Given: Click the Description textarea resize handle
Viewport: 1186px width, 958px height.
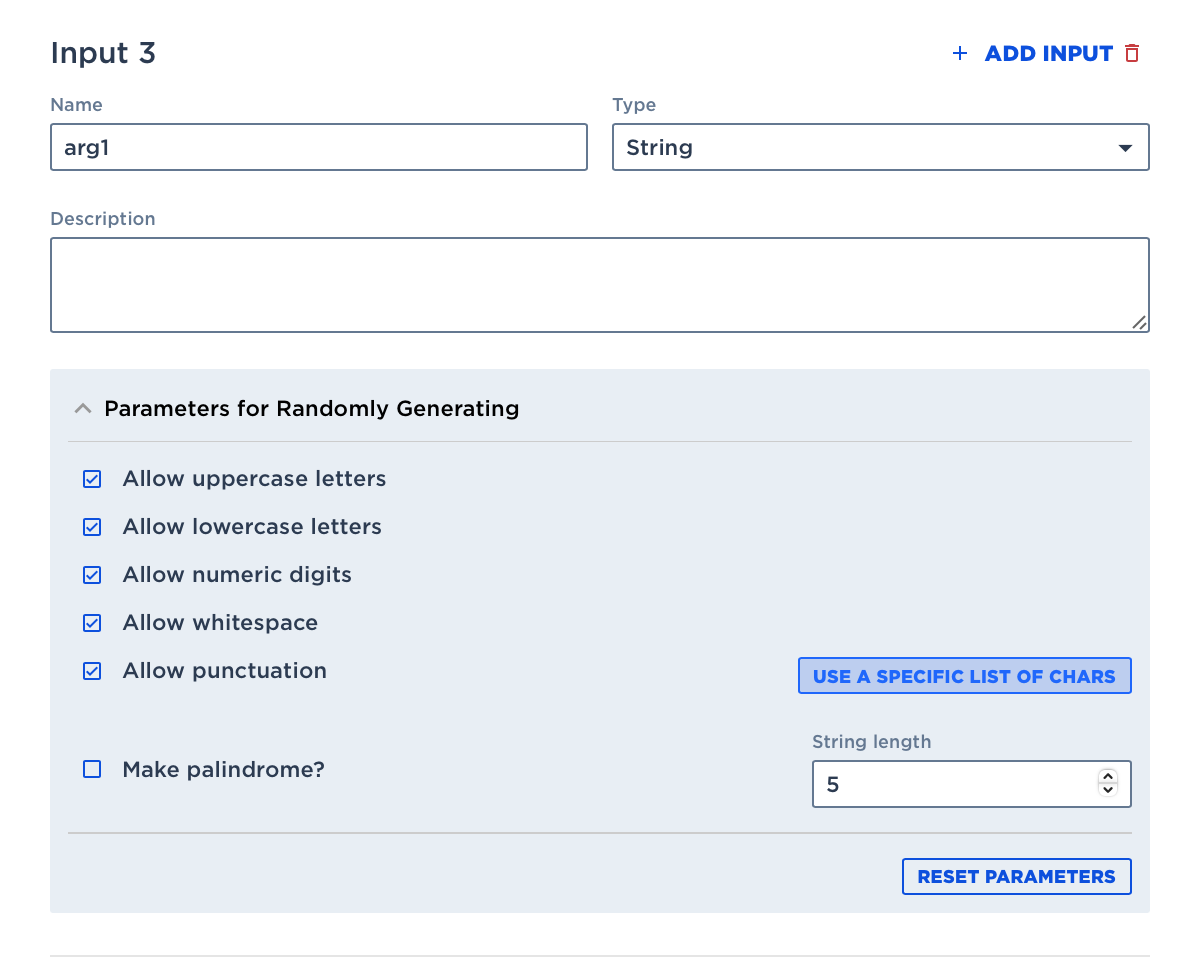Looking at the screenshot, I should tap(1139, 322).
